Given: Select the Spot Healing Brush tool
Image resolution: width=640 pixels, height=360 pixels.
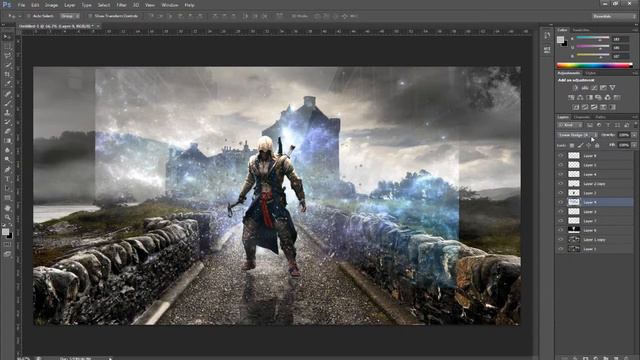Looking at the screenshot, I should tap(7, 93).
